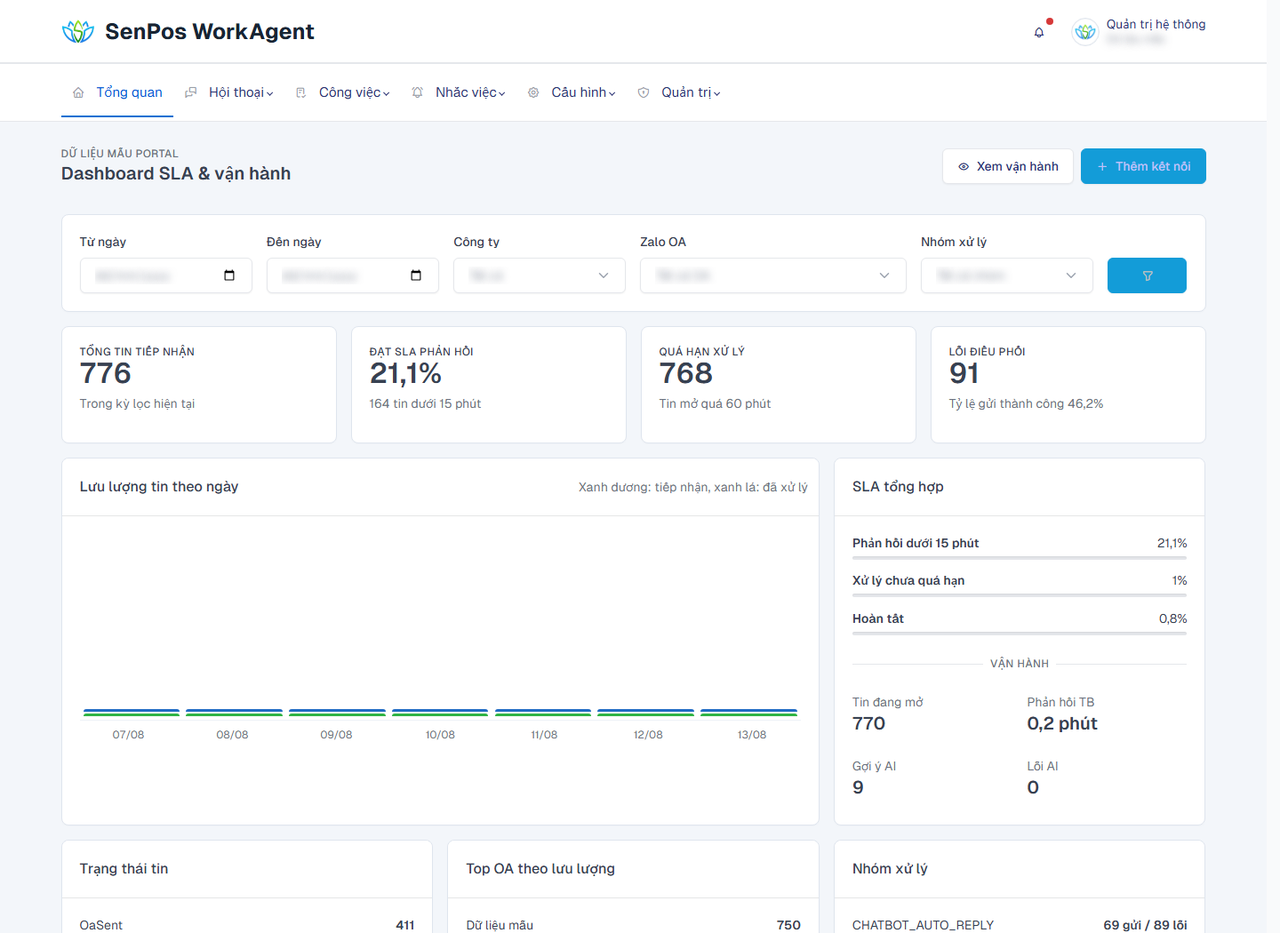Open the calendar picker in Từ ngày
The width and height of the screenshot is (1280, 933).
coord(230,276)
